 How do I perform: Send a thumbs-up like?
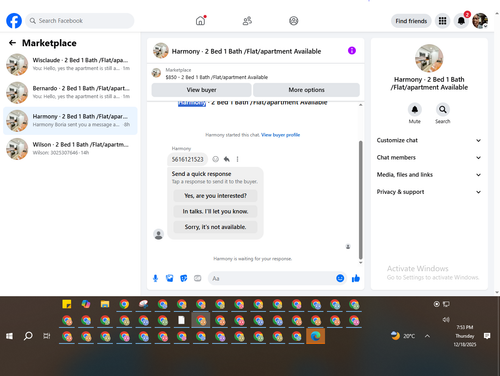(356, 278)
